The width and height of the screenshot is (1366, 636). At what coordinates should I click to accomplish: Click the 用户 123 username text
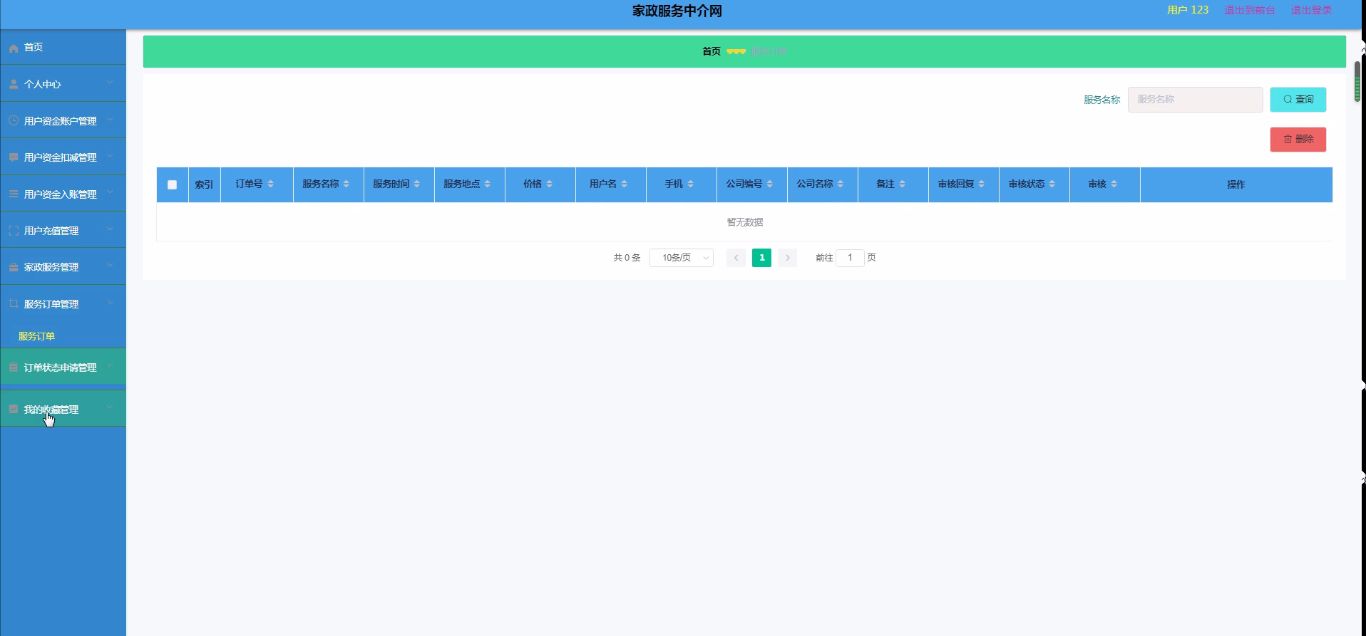1188,10
